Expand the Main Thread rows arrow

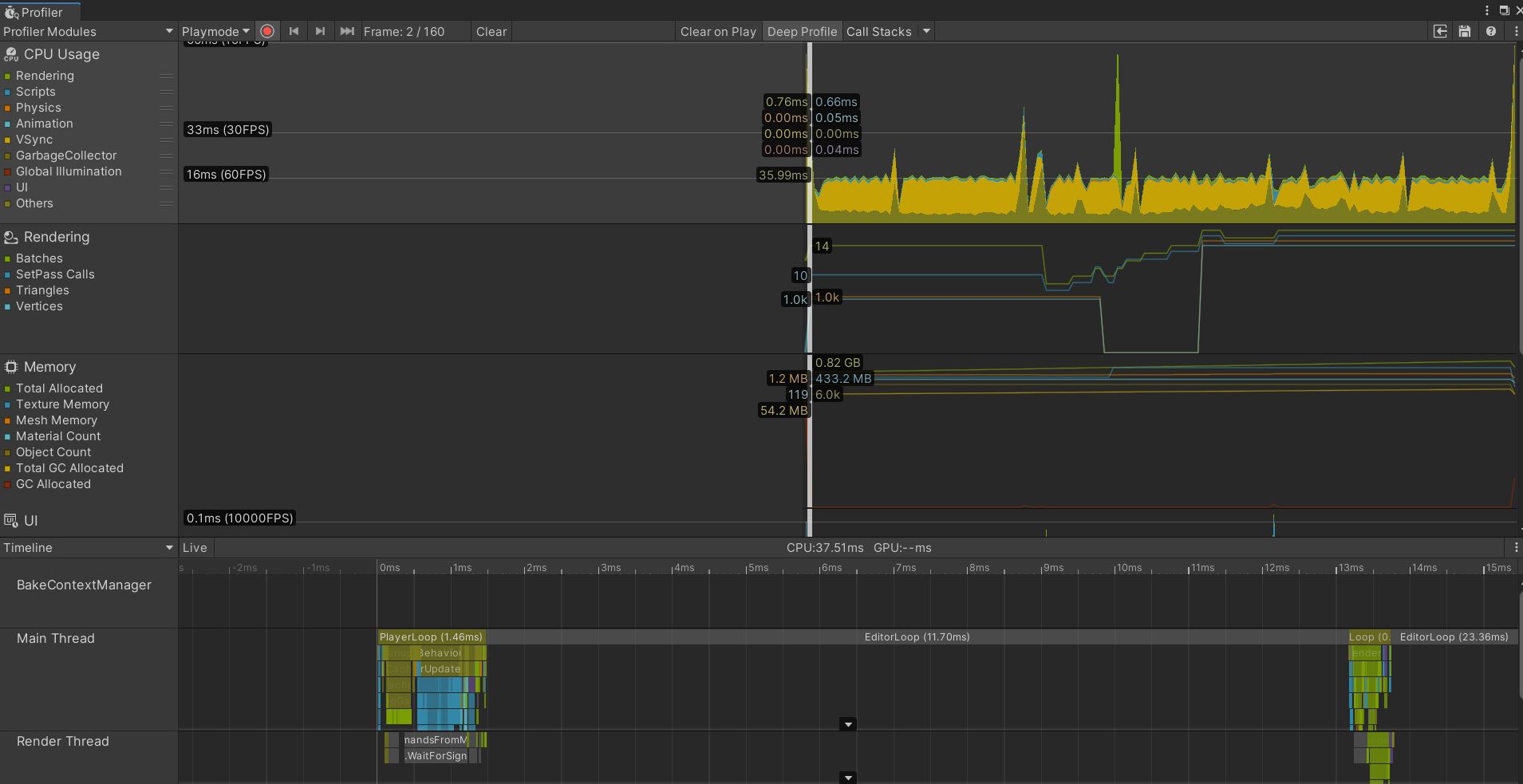click(x=848, y=724)
